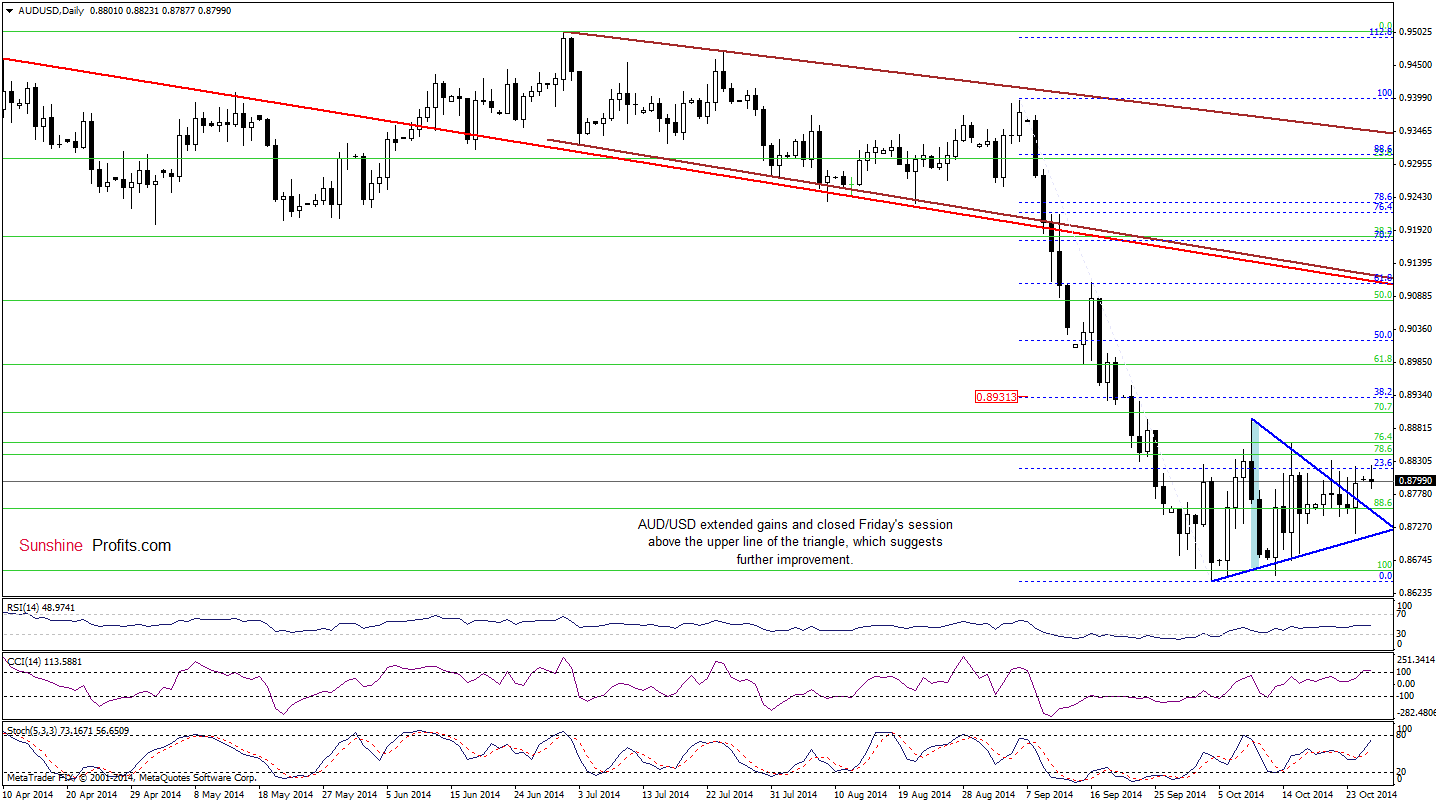Click the 0.92955 price axis label
Viewport: 1436px width, 803px height.
coord(1415,164)
